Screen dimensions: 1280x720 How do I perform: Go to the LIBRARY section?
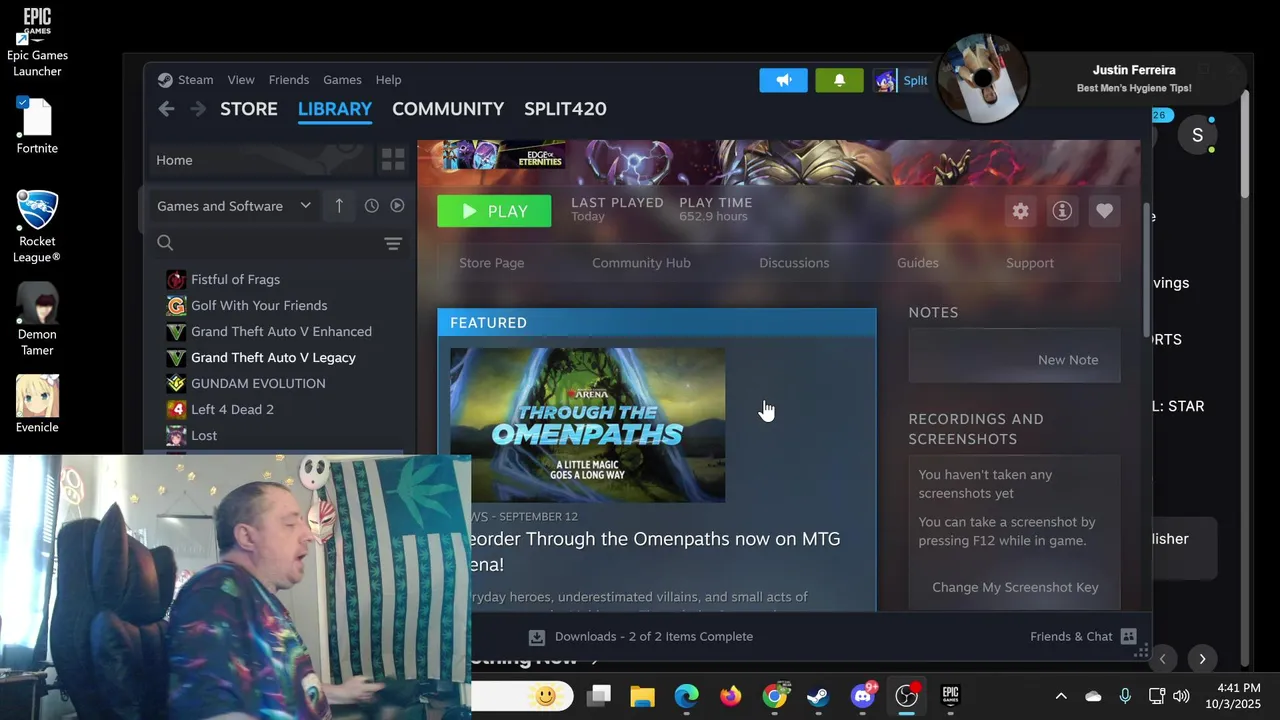[335, 109]
